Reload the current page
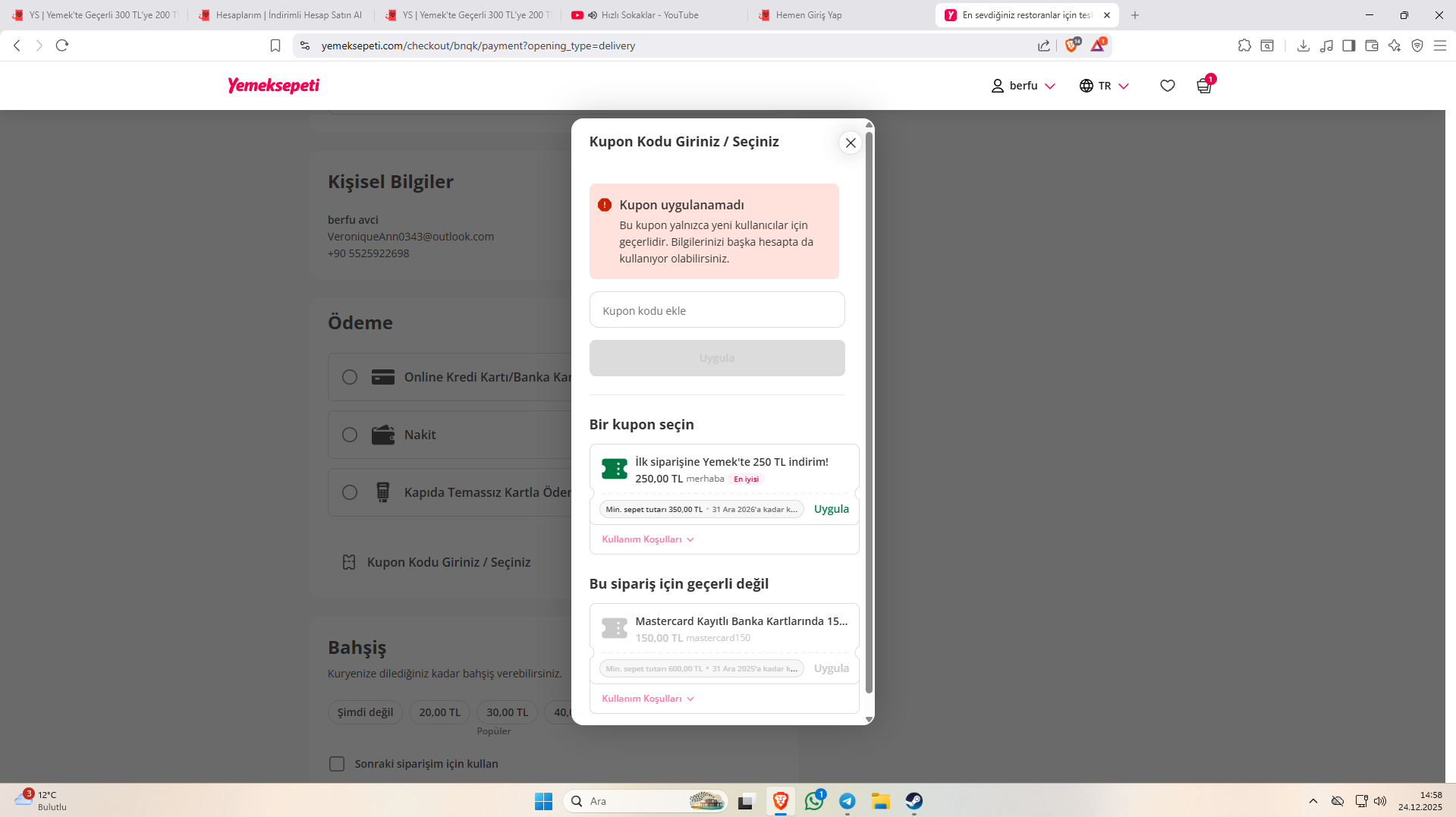The width and height of the screenshot is (1456, 817). coord(62,46)
